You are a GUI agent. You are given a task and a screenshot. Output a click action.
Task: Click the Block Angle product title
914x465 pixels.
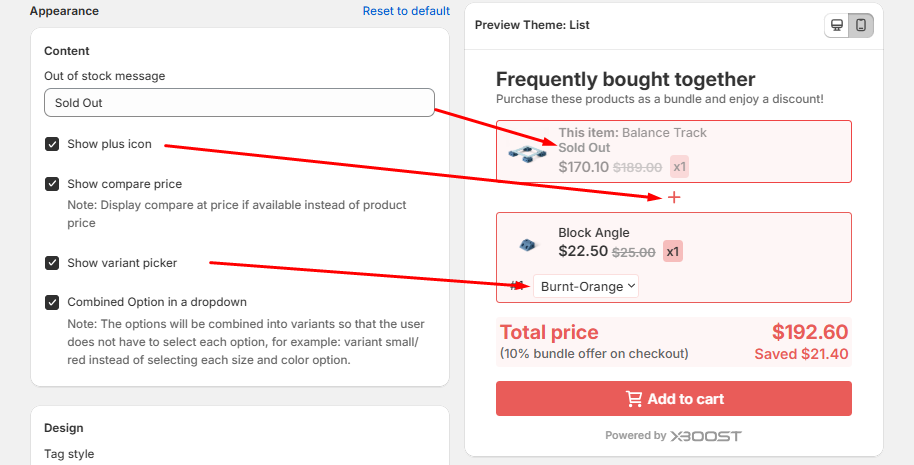pos(594,233)
